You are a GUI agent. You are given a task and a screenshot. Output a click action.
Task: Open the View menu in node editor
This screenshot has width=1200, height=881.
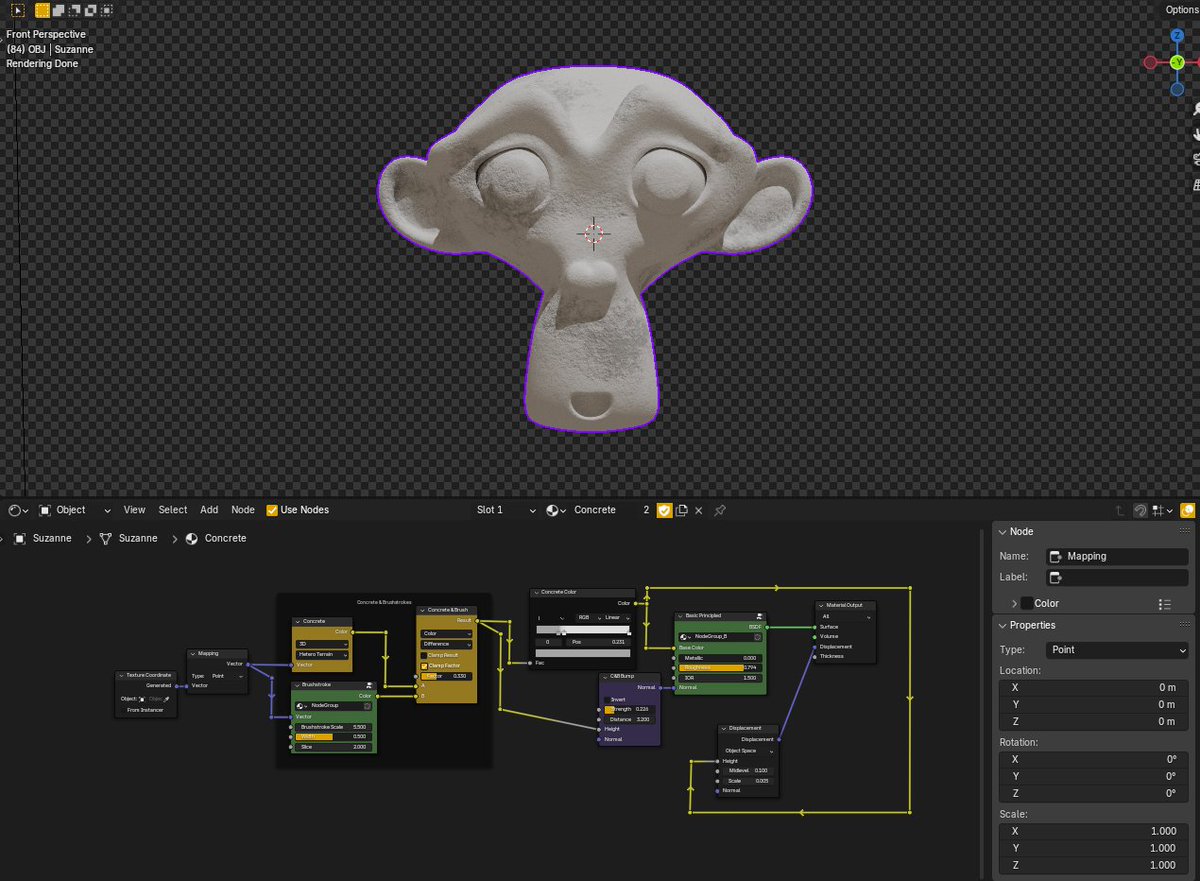134,510
